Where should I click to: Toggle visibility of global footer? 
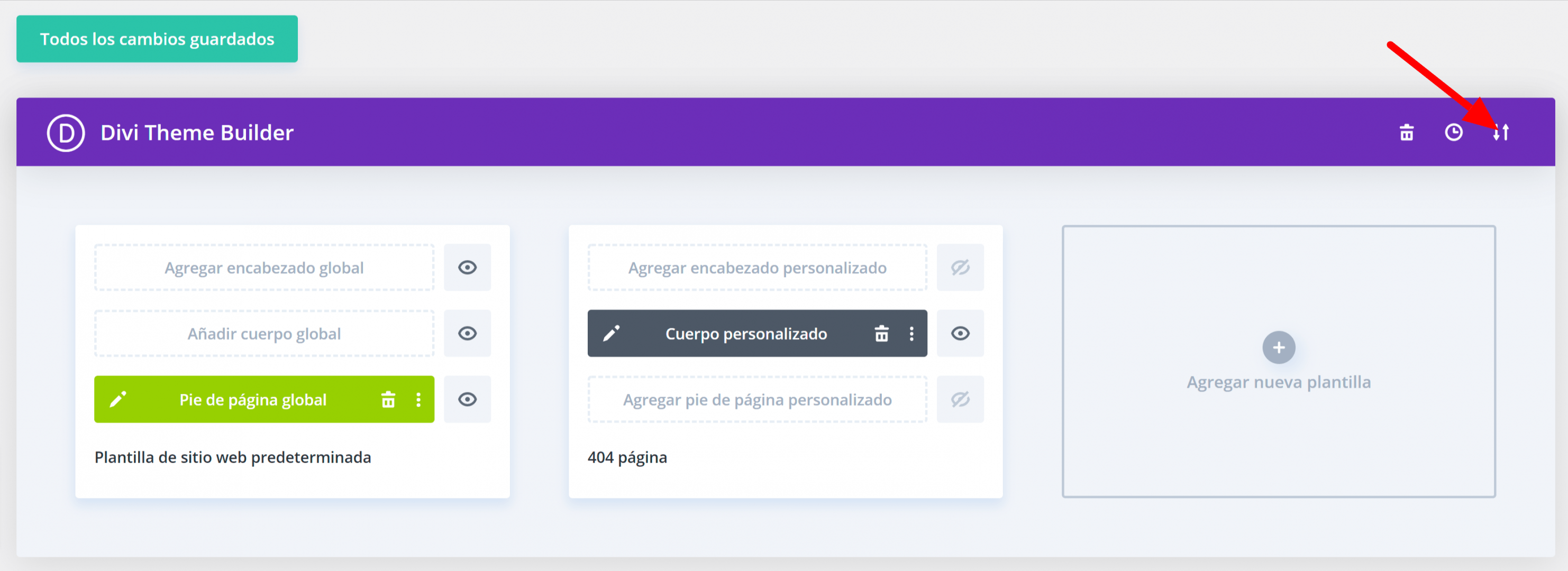(x=468, y=400)
